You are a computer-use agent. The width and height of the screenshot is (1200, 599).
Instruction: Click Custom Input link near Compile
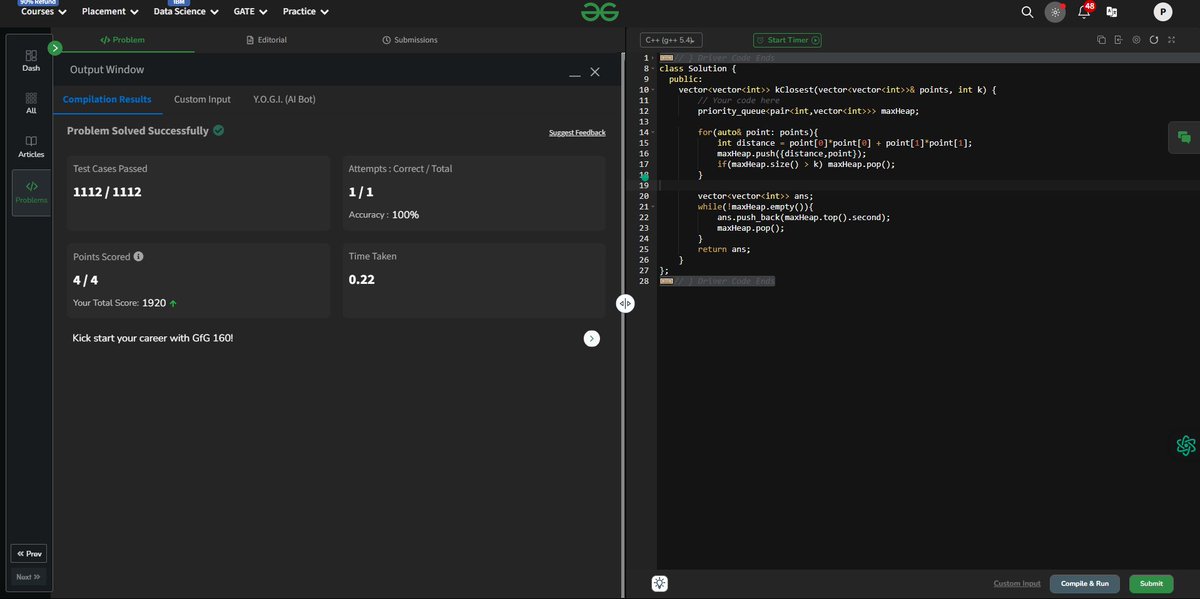point(1017,583)
